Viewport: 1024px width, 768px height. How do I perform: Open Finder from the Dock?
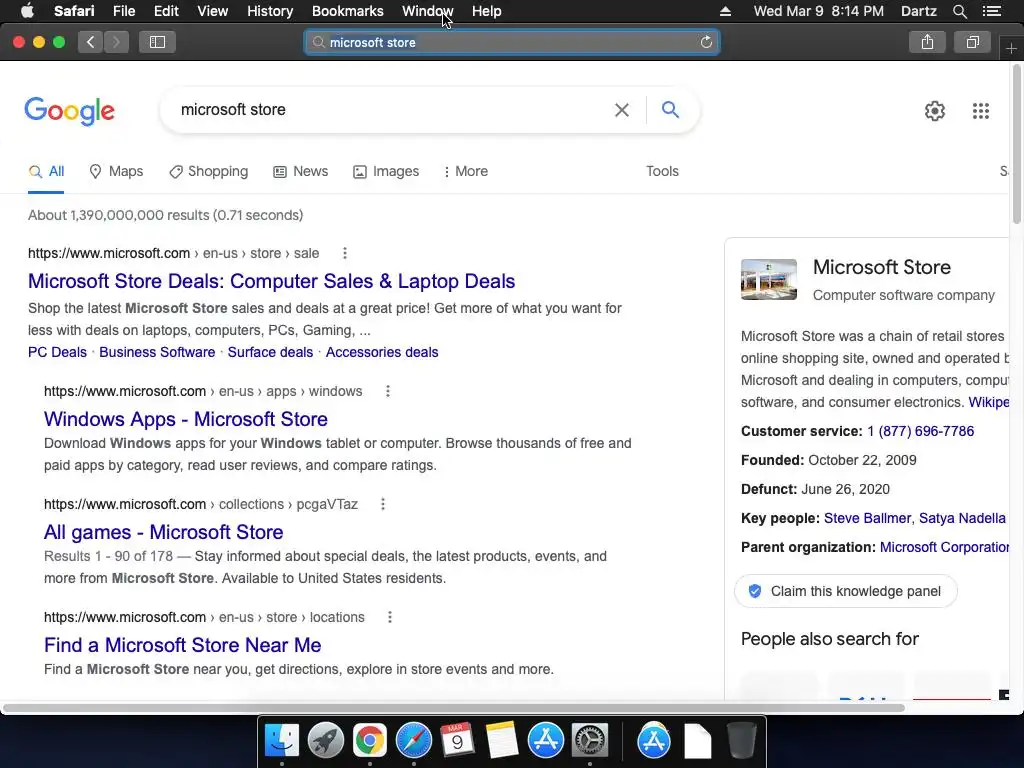(281, 741)
